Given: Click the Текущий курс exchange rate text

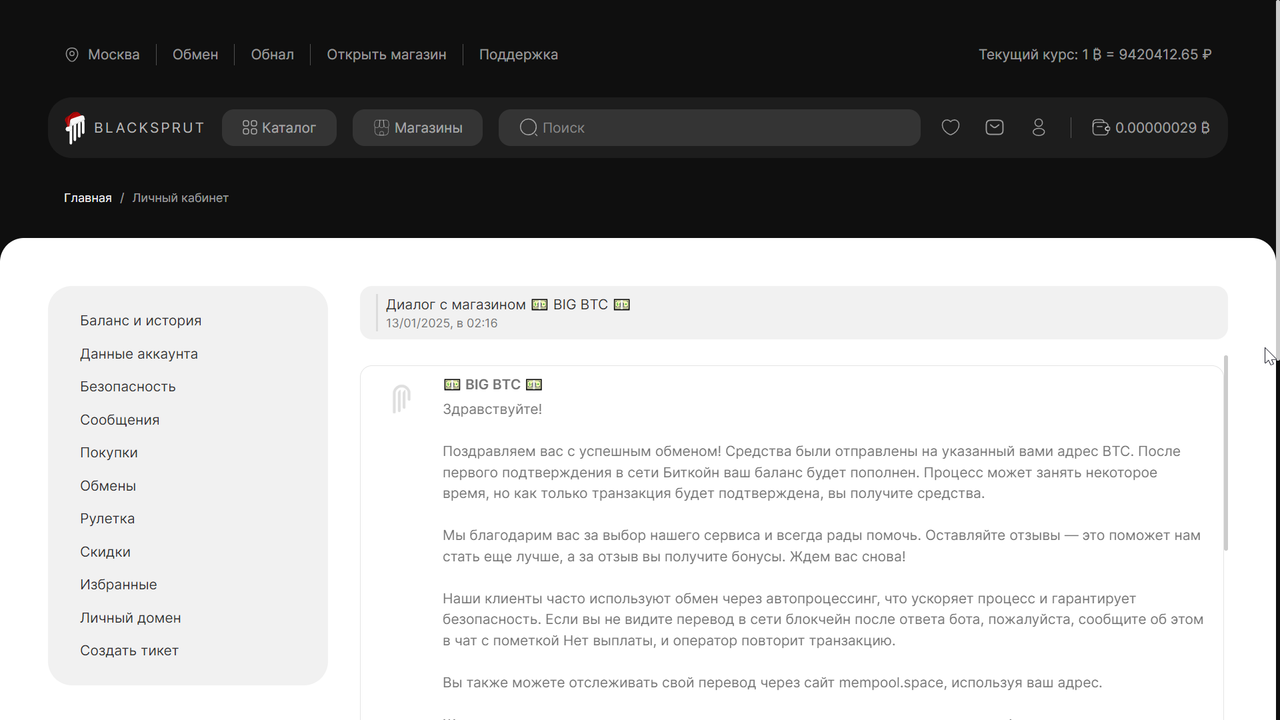Looking at the screenshot, I should tap(1095, 55).
